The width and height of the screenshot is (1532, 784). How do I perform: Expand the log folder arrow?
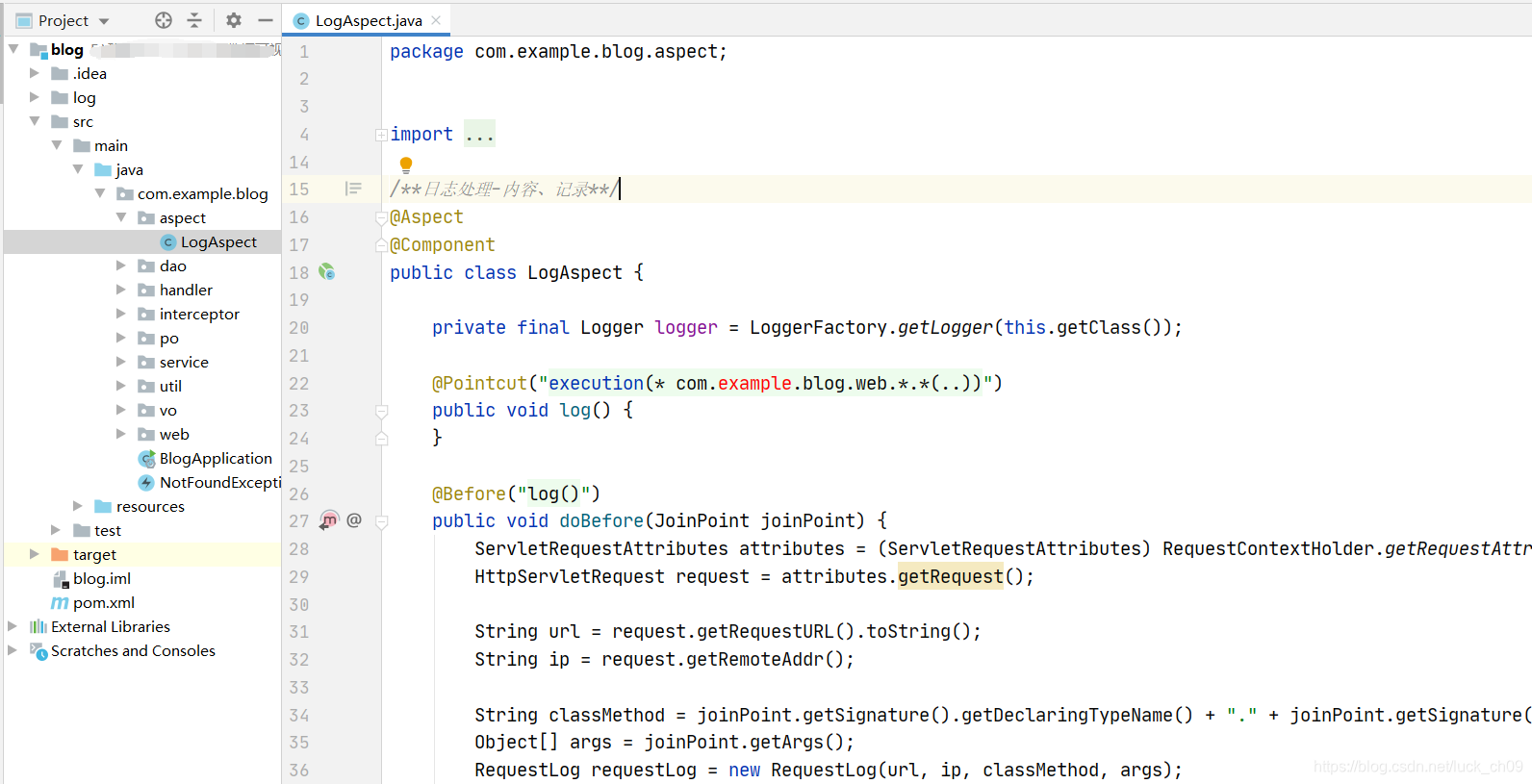tap(35, 97)
